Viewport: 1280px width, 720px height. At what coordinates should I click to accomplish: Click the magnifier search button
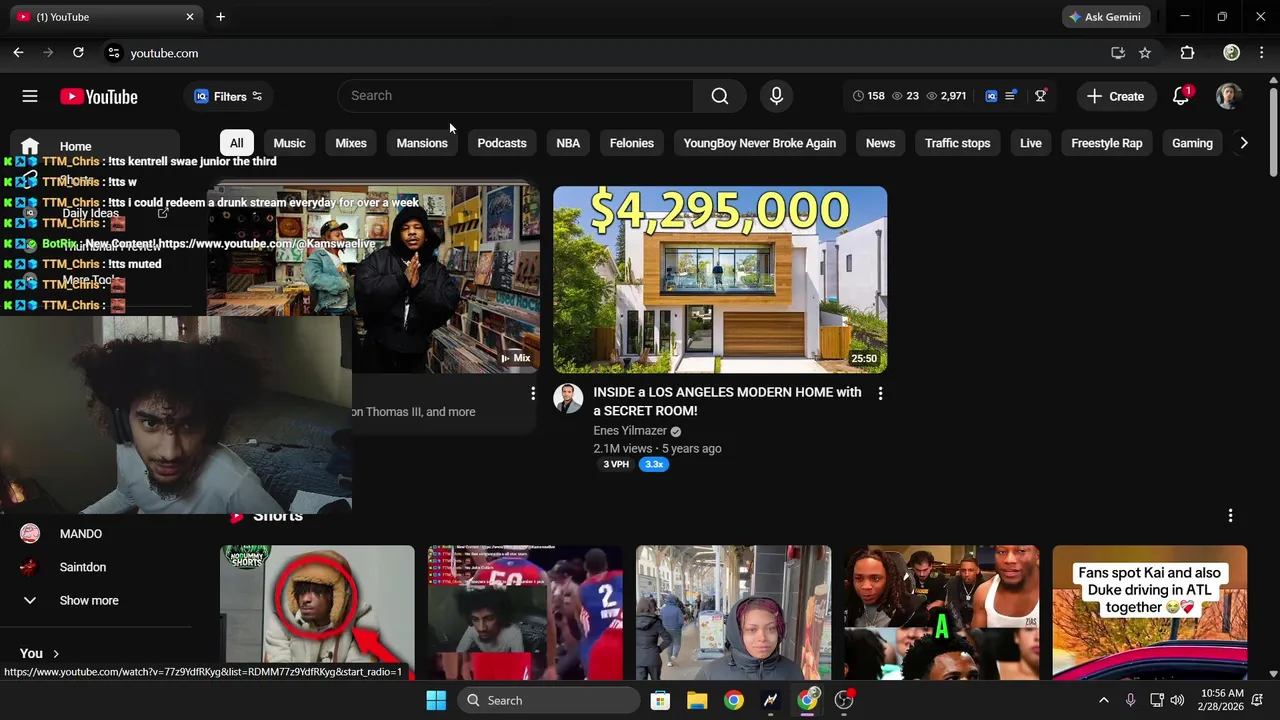pyautogui.click(x=720, y=96)
